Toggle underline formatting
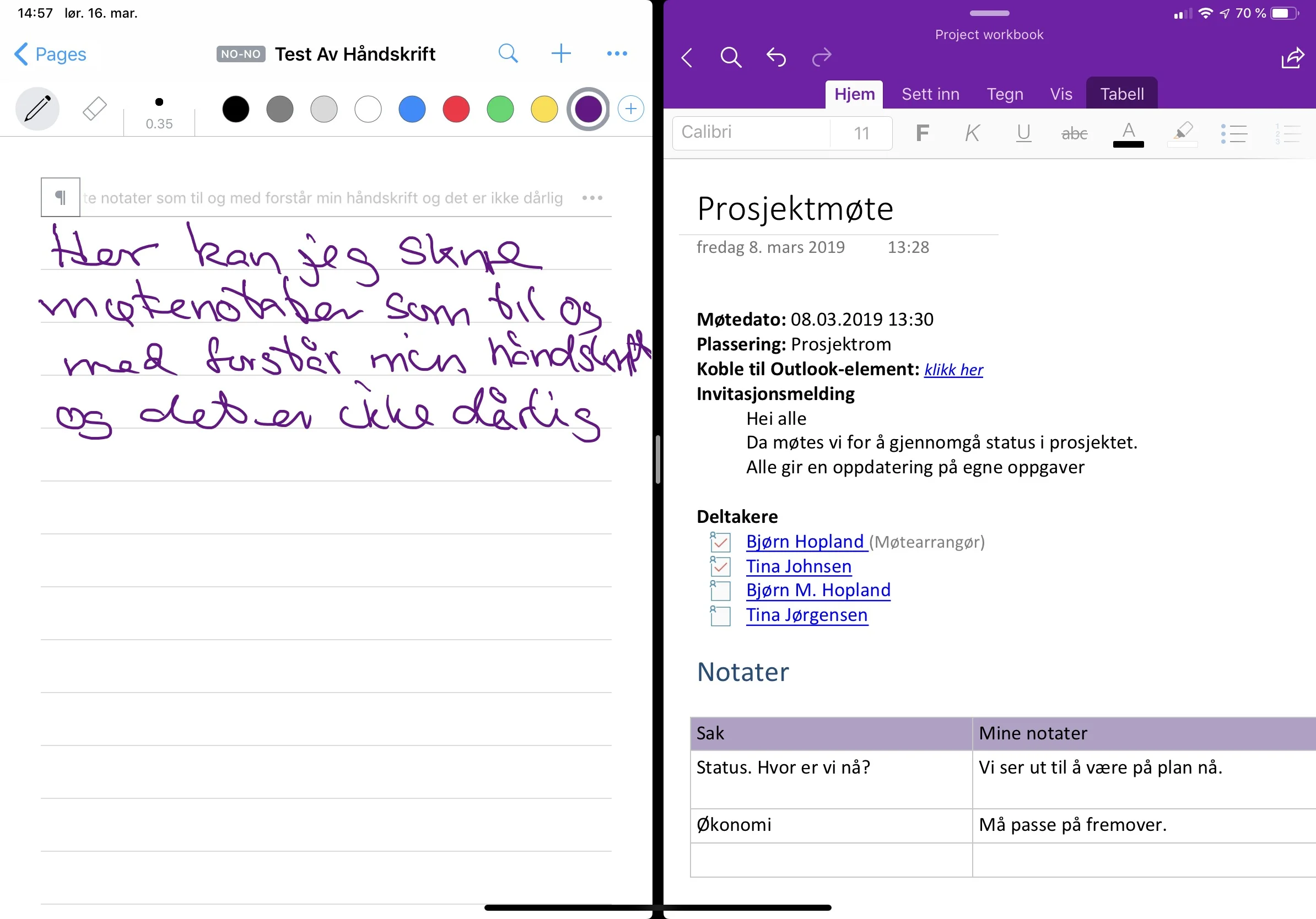This screenshot has height=919, width=1316. 1023,133
